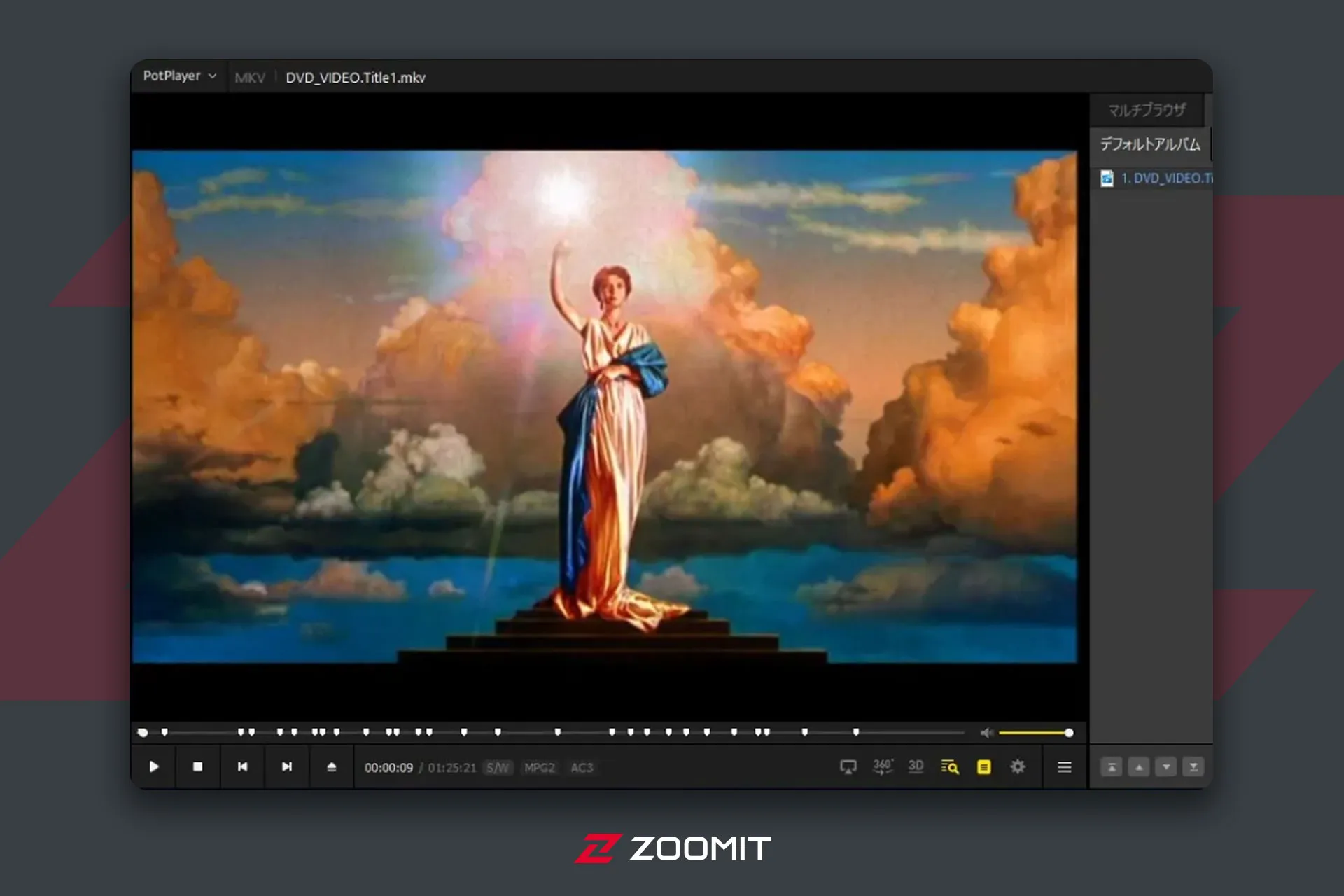Click the first chapter marker after seek handle
The width and height of the screenshot is (1344, 896).
(164, 732)
